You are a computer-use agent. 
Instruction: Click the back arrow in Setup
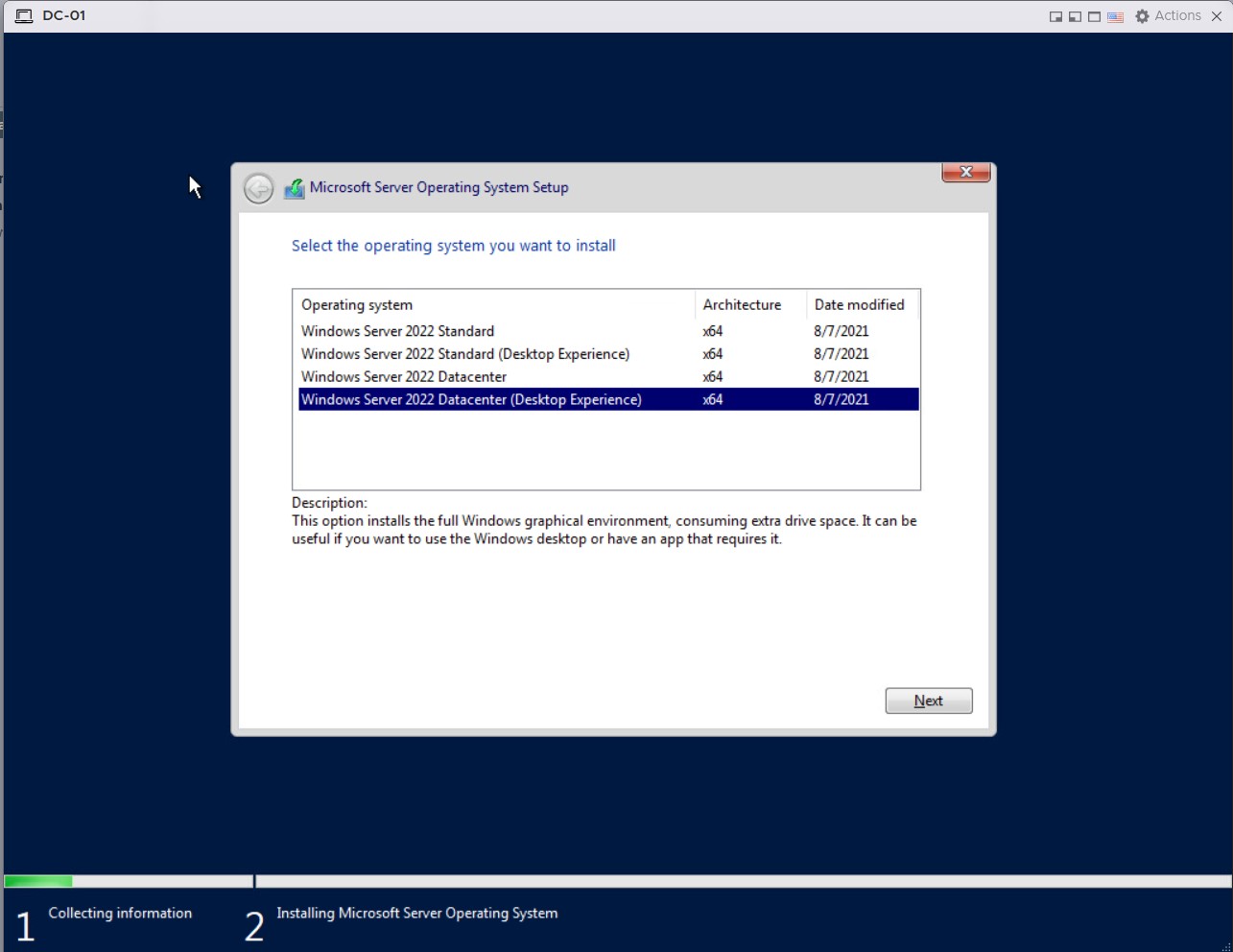pos(258,188)
